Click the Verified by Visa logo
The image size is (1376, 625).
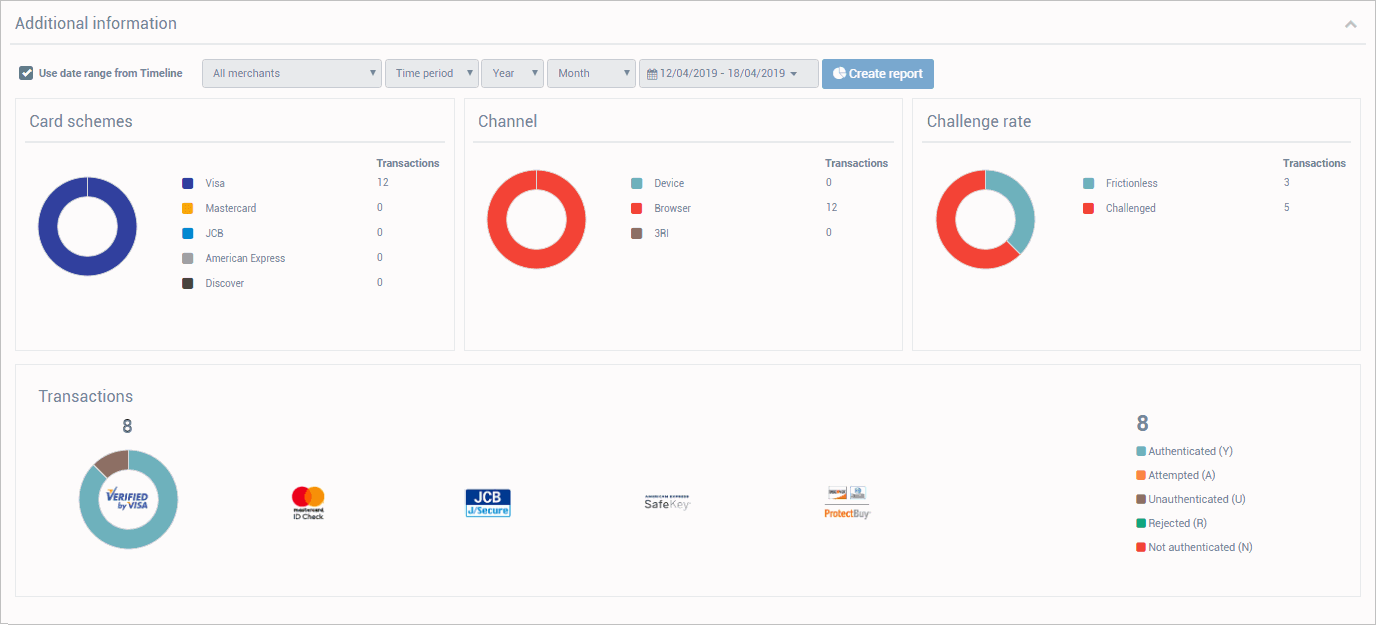128,499
